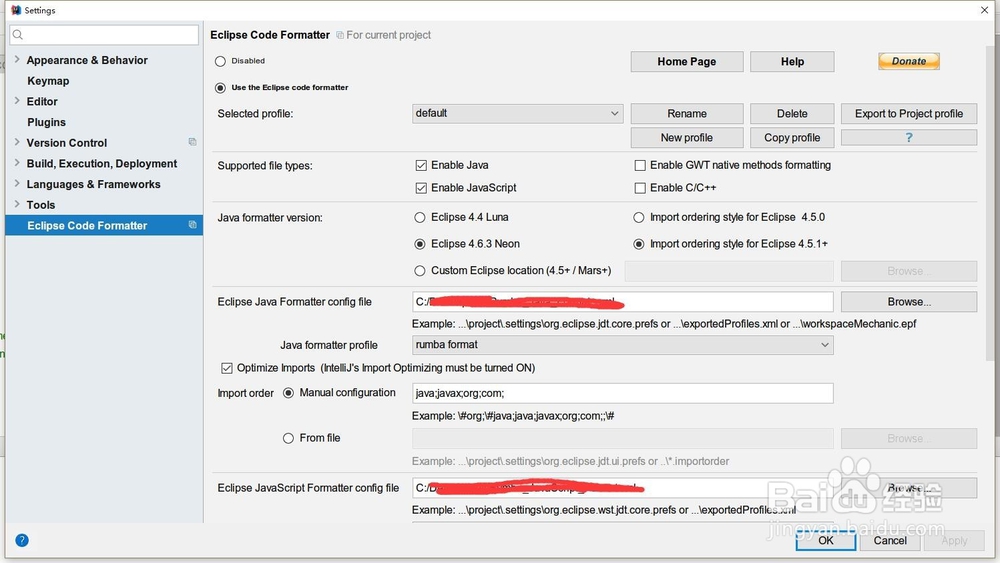The width and height of the screenshot is (1000, 563).
Task: Click Export to Project profile button
Action: (909, 113)
